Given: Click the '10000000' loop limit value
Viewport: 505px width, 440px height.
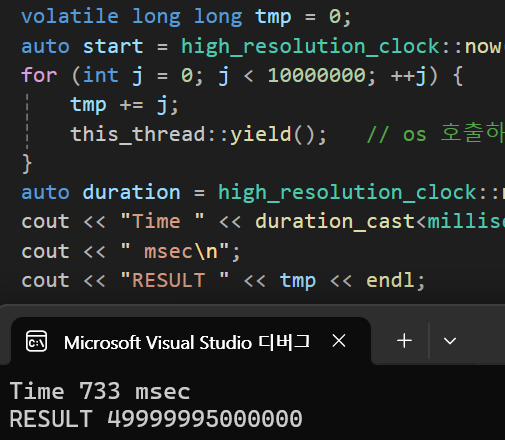Looking at the screenshot, I should (x=317, y=75).
